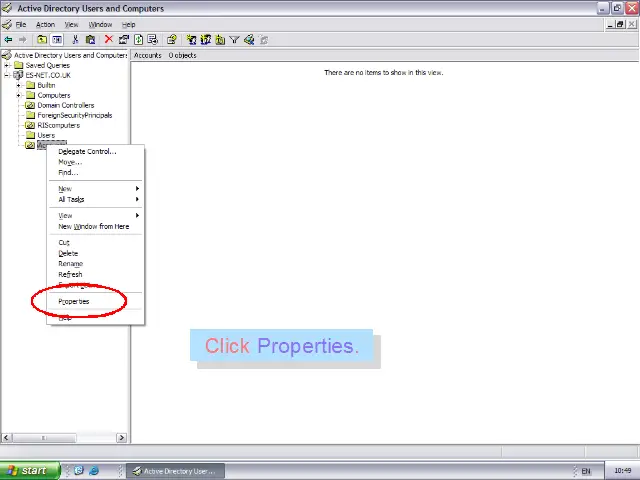This screenshot has height=480, width=640.
Task: Click the Internet Explorer quick launch icon
Action: point(94,471)
